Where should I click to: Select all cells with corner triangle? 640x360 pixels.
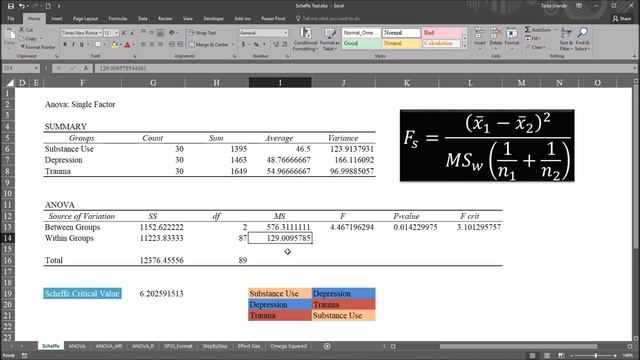(x=10, y=83)
